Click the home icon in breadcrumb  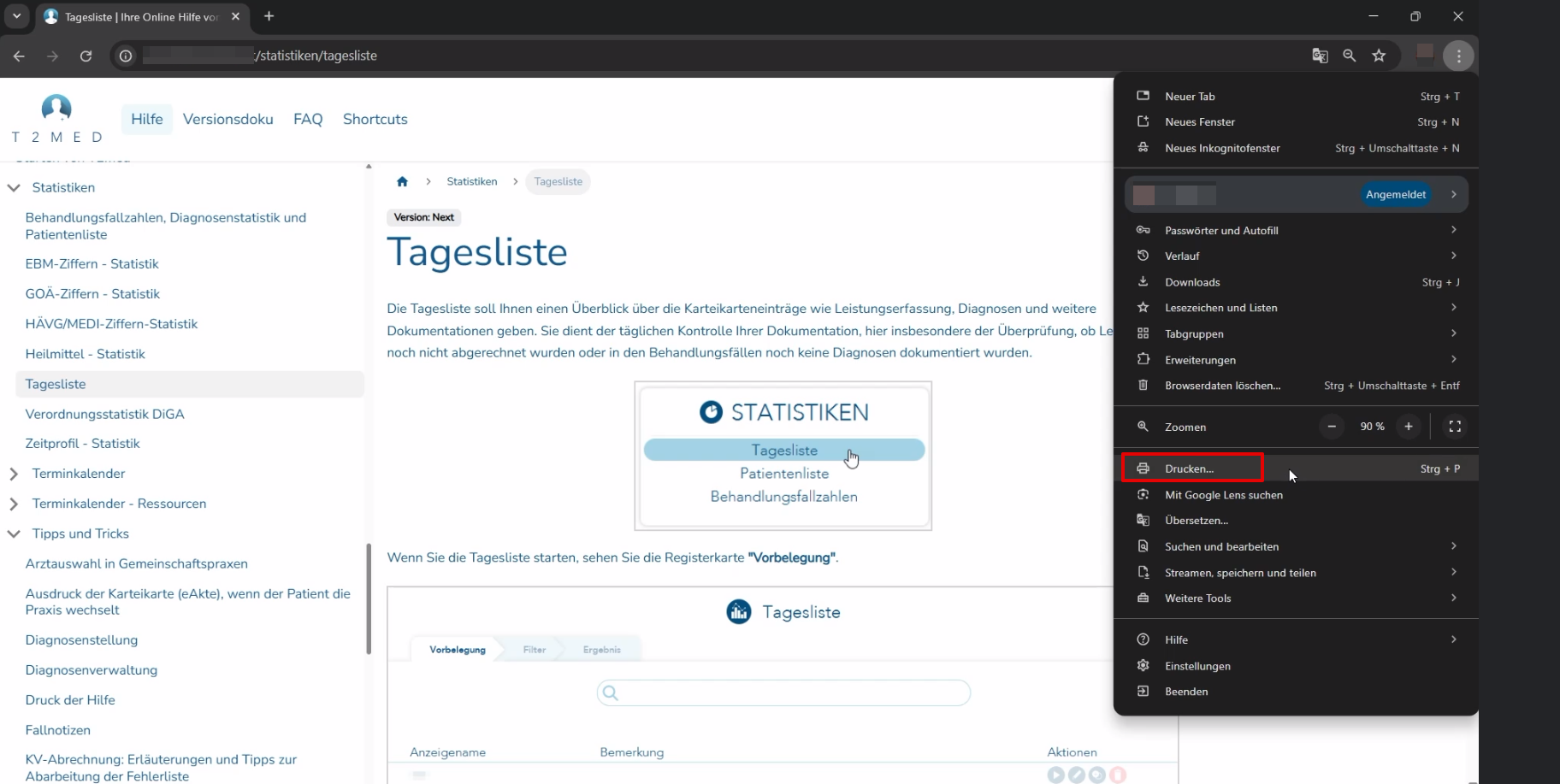(x=402, y=181)
